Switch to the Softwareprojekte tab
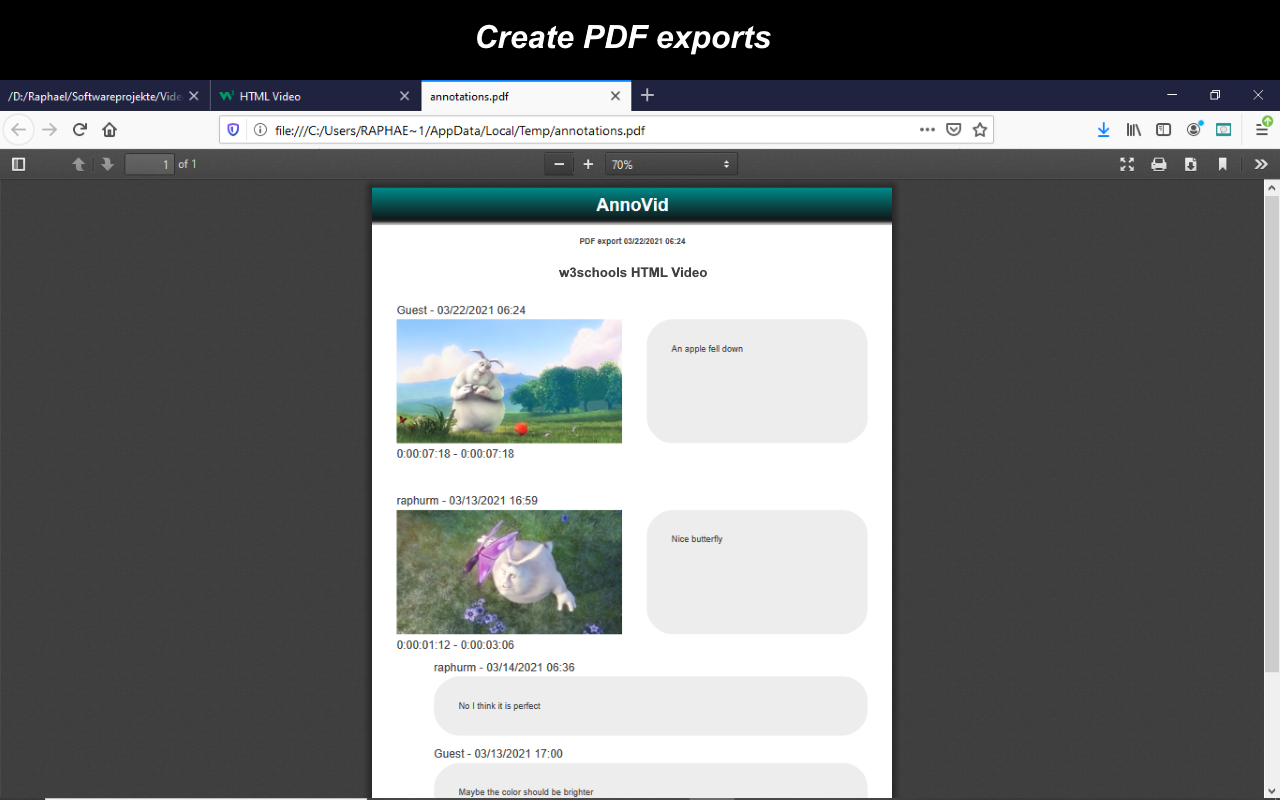1280x800 pixels. click(105, 96)
